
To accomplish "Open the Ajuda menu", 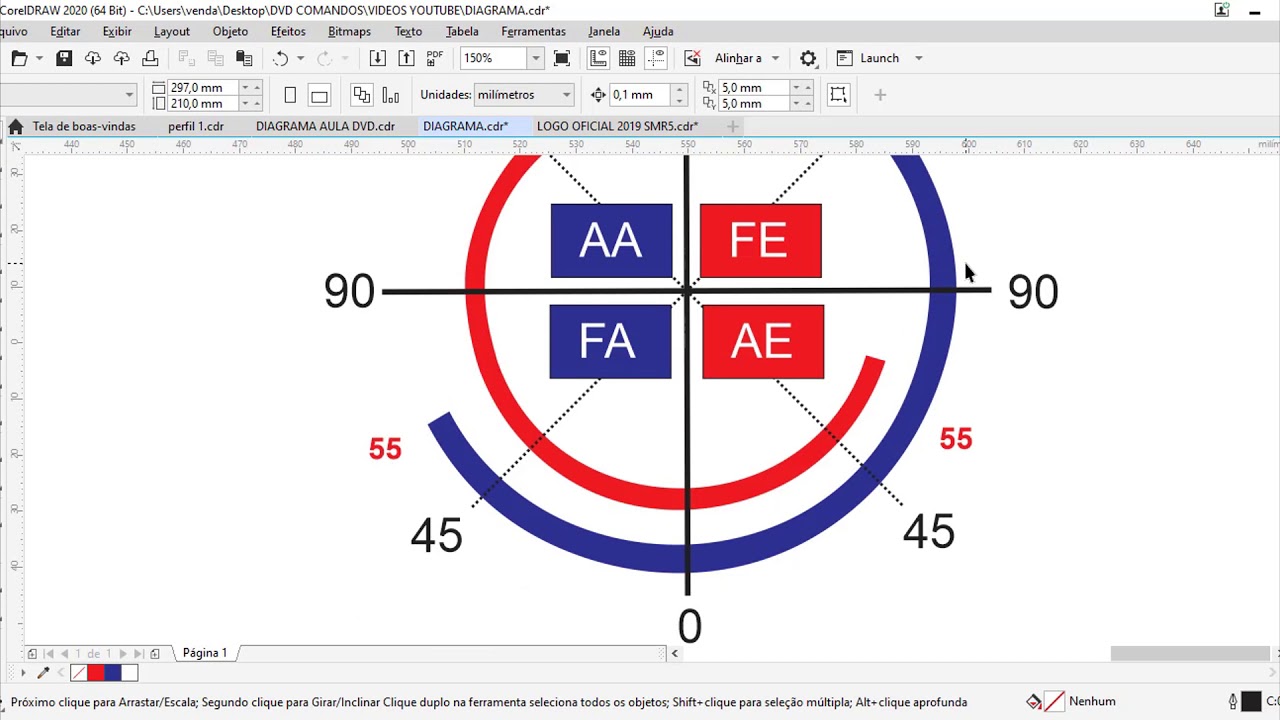I will coord(658,32).
